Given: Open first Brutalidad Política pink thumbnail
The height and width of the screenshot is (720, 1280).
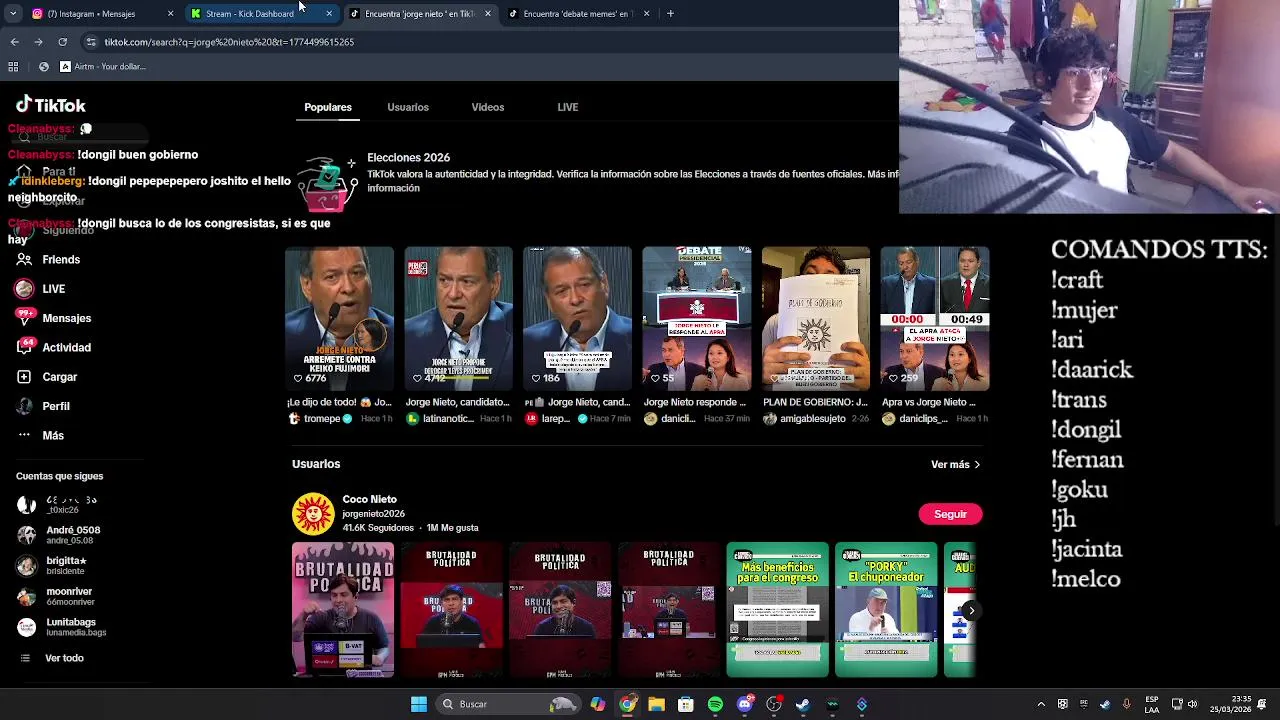Looking at the screenshot, I should [343, 610].
